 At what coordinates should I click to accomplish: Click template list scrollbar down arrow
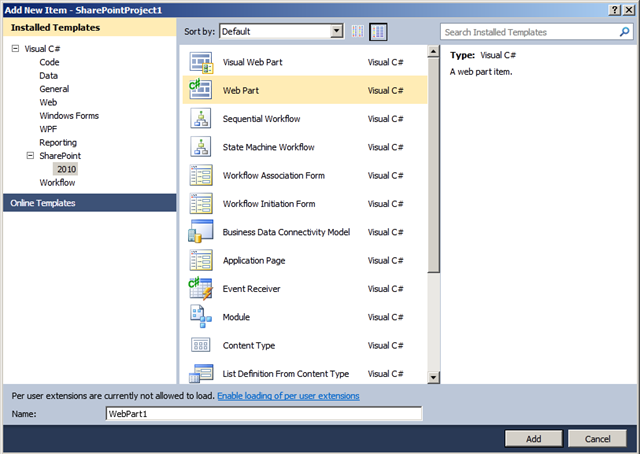(x=433, y=378)
